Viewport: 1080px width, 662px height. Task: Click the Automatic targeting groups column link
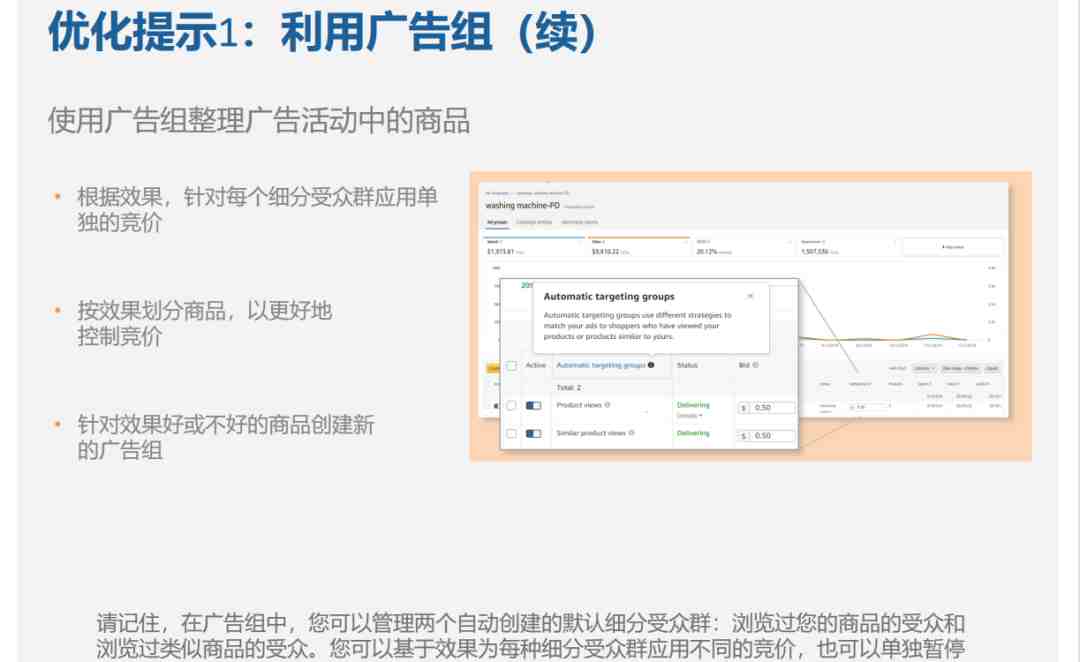click(x=601, y=365)
